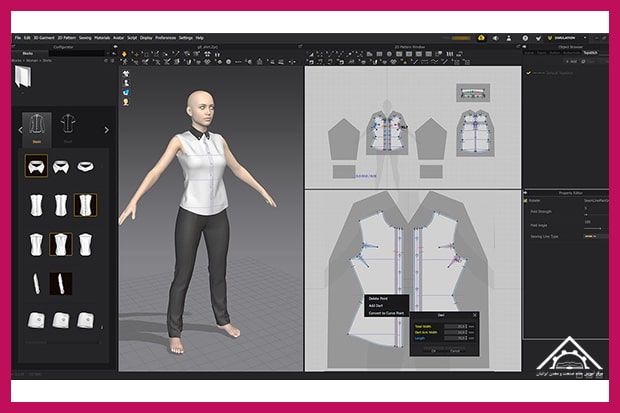Open the Sewing menu
This screenshot has height=413, width=620.
[85, 38]
